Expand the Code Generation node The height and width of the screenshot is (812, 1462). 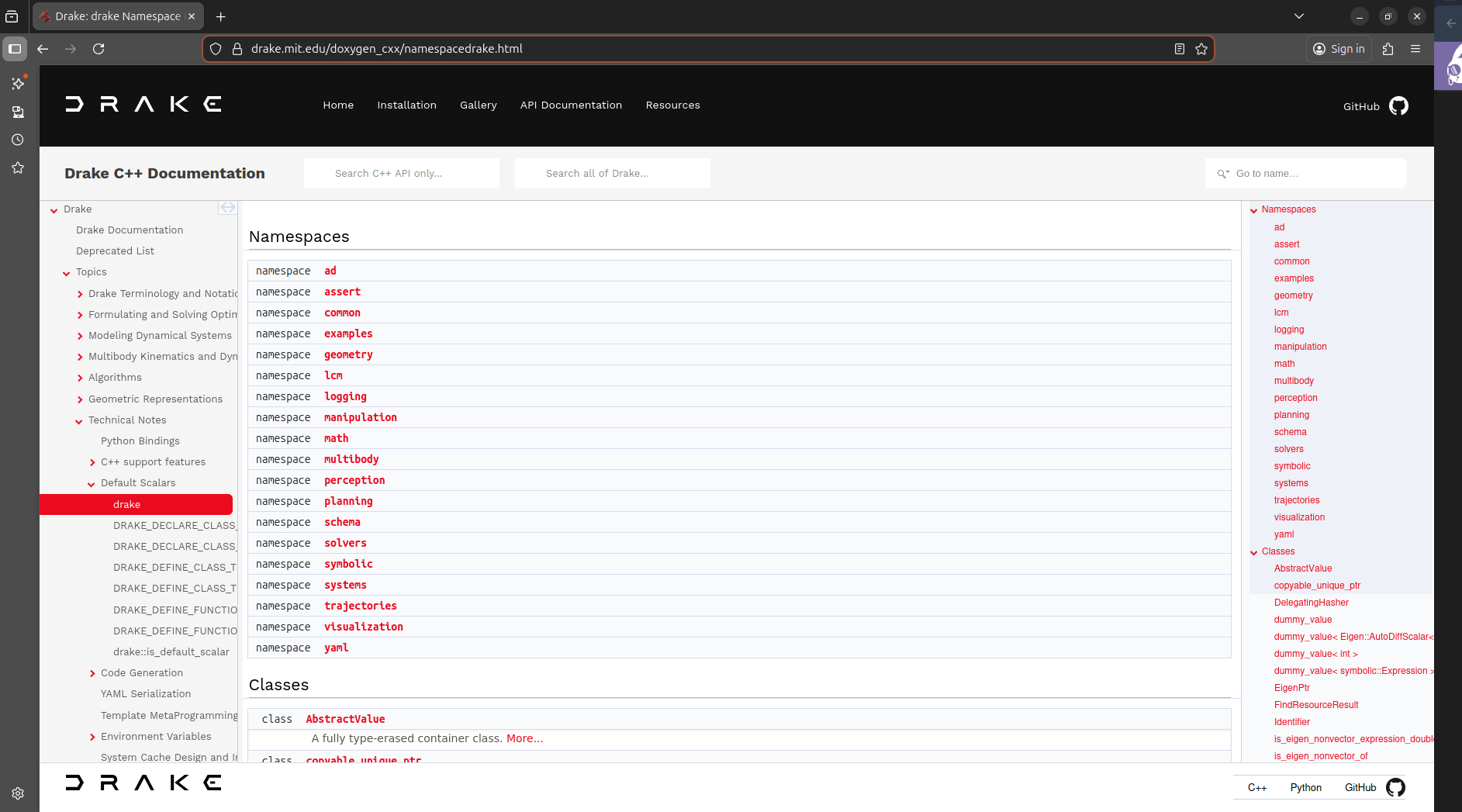pyautogui.click(x=92, y=673)
